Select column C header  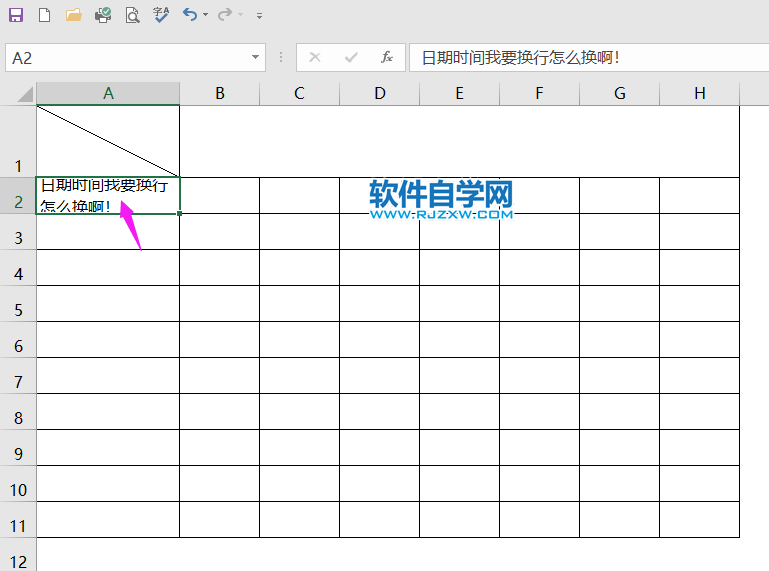click(x=299, y=93)
